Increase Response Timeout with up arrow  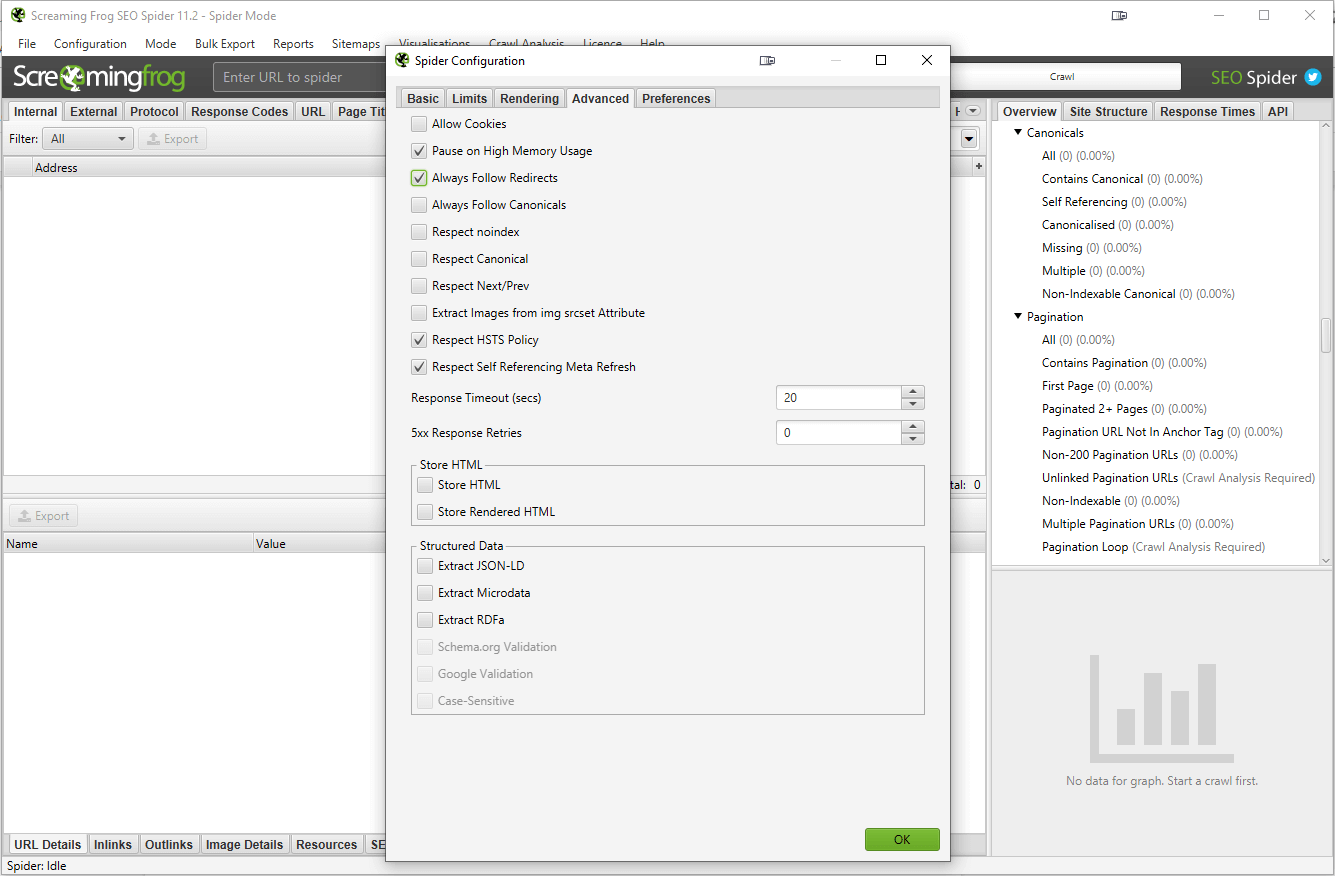pos(913,392)
